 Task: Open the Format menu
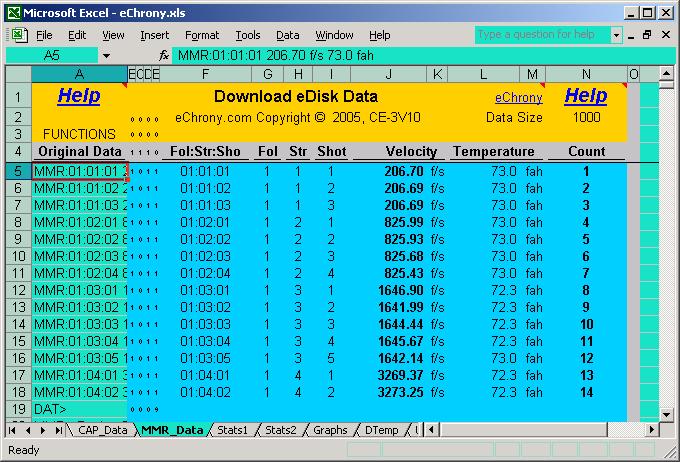tap(201, 35)
